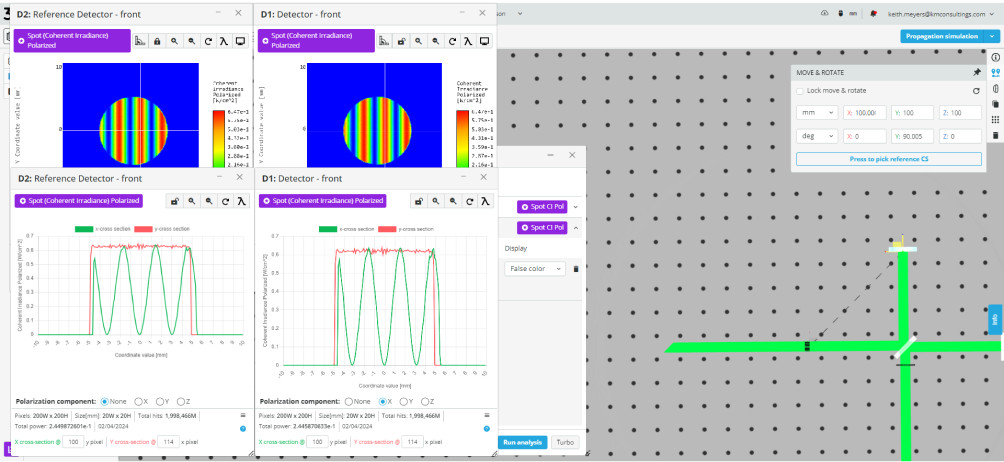Viewport: 1004px width, 462px height.
Task: Open the notification bell in top bar
Action: [x=873, y=13]
